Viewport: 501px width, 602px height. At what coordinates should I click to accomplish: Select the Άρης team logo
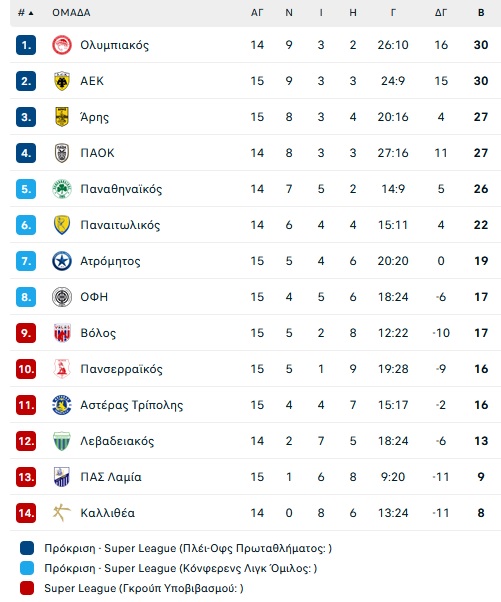pos(62,117)
